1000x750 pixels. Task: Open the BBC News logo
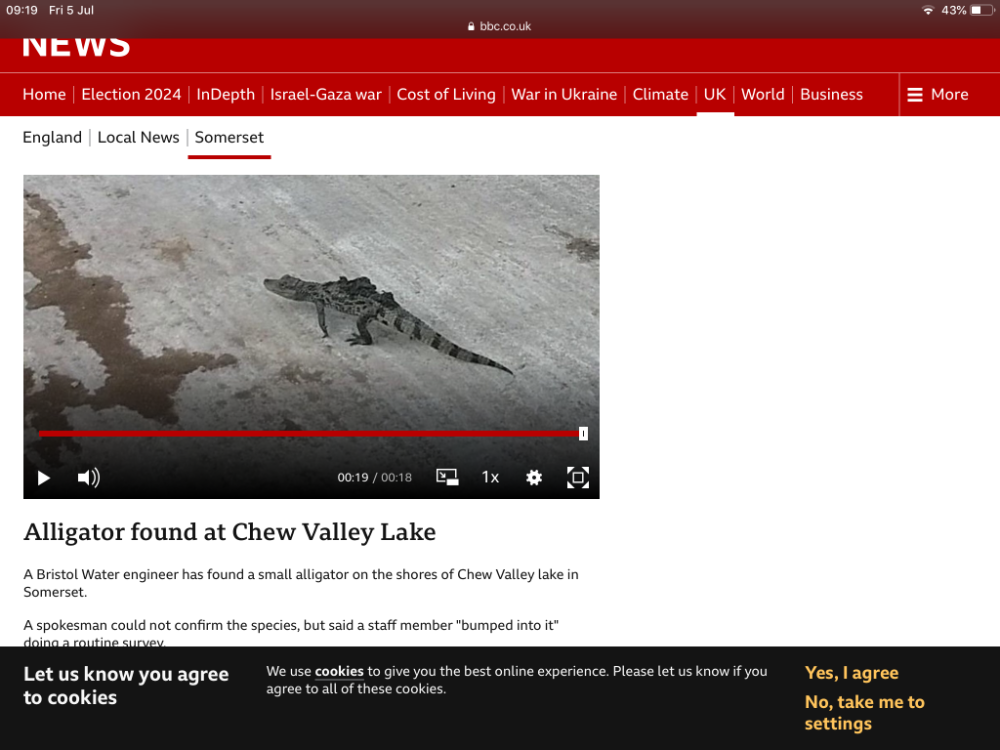click(x=76, y=47)
